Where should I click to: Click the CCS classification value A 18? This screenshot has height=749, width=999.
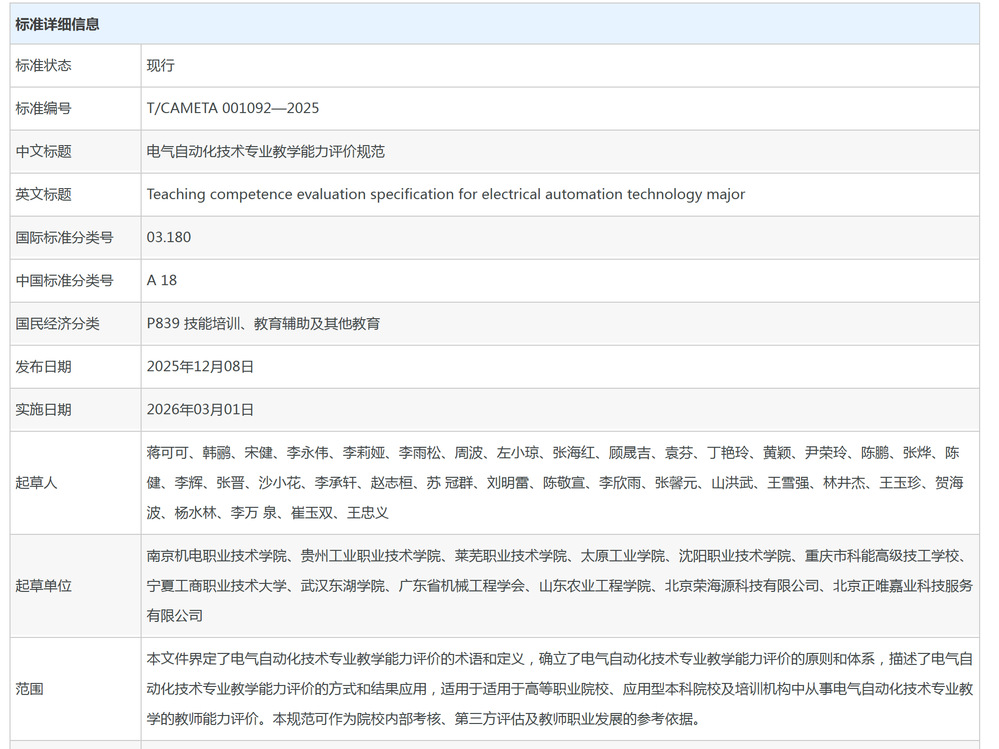162,281
